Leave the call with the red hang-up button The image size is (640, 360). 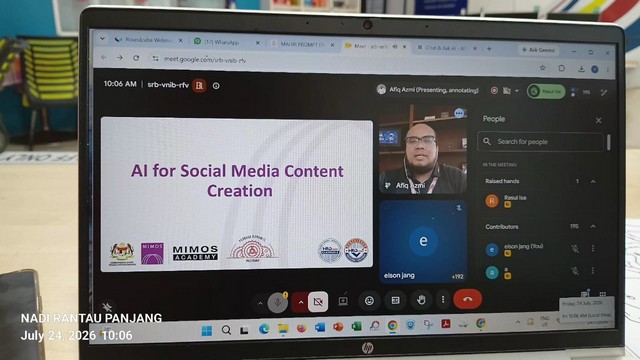pyautogui.click(x=468, y=299)
